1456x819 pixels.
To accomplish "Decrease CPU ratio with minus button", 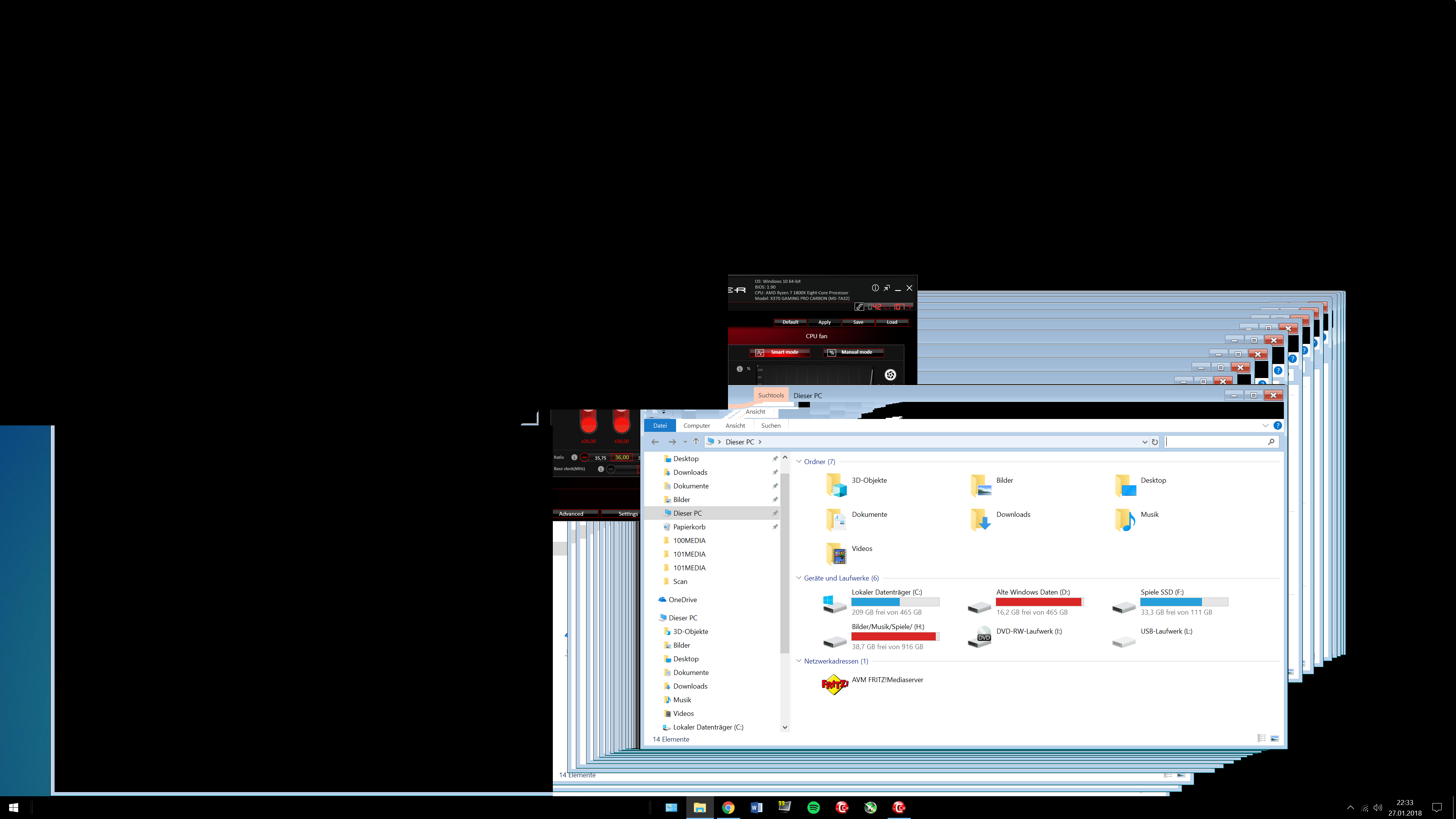I will 584,457.
